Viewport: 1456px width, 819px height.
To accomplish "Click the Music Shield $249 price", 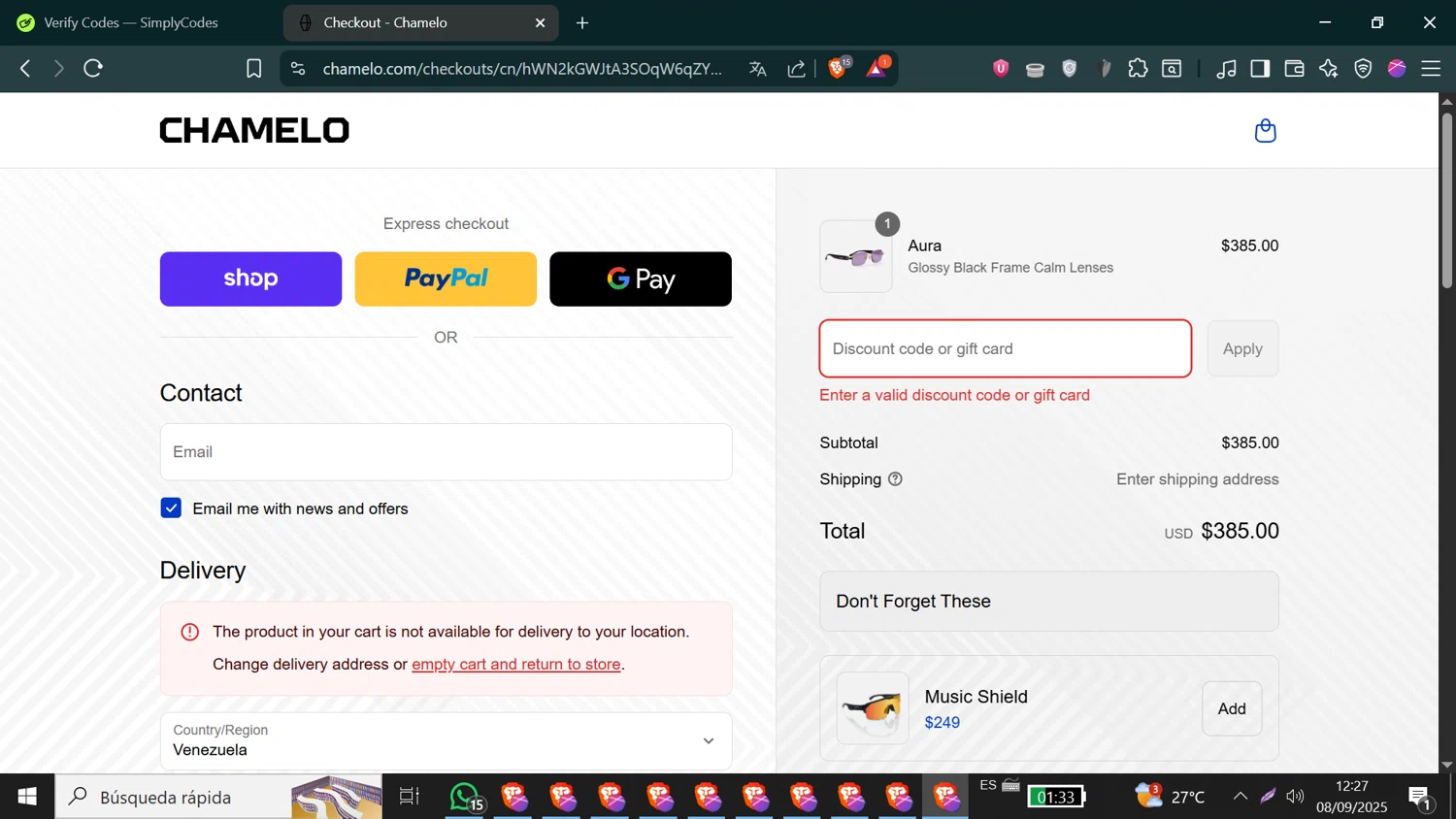I will pos(942,723).
